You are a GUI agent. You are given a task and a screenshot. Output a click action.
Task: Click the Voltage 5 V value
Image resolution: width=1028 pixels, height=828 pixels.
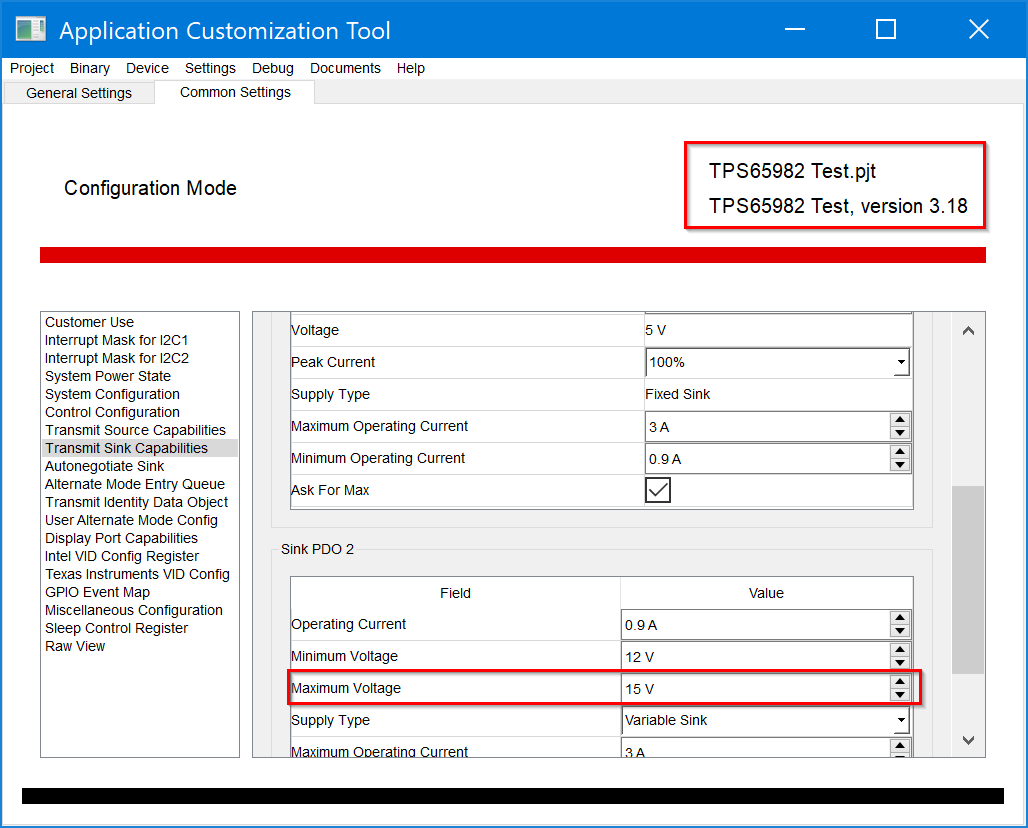pos(655,330)
